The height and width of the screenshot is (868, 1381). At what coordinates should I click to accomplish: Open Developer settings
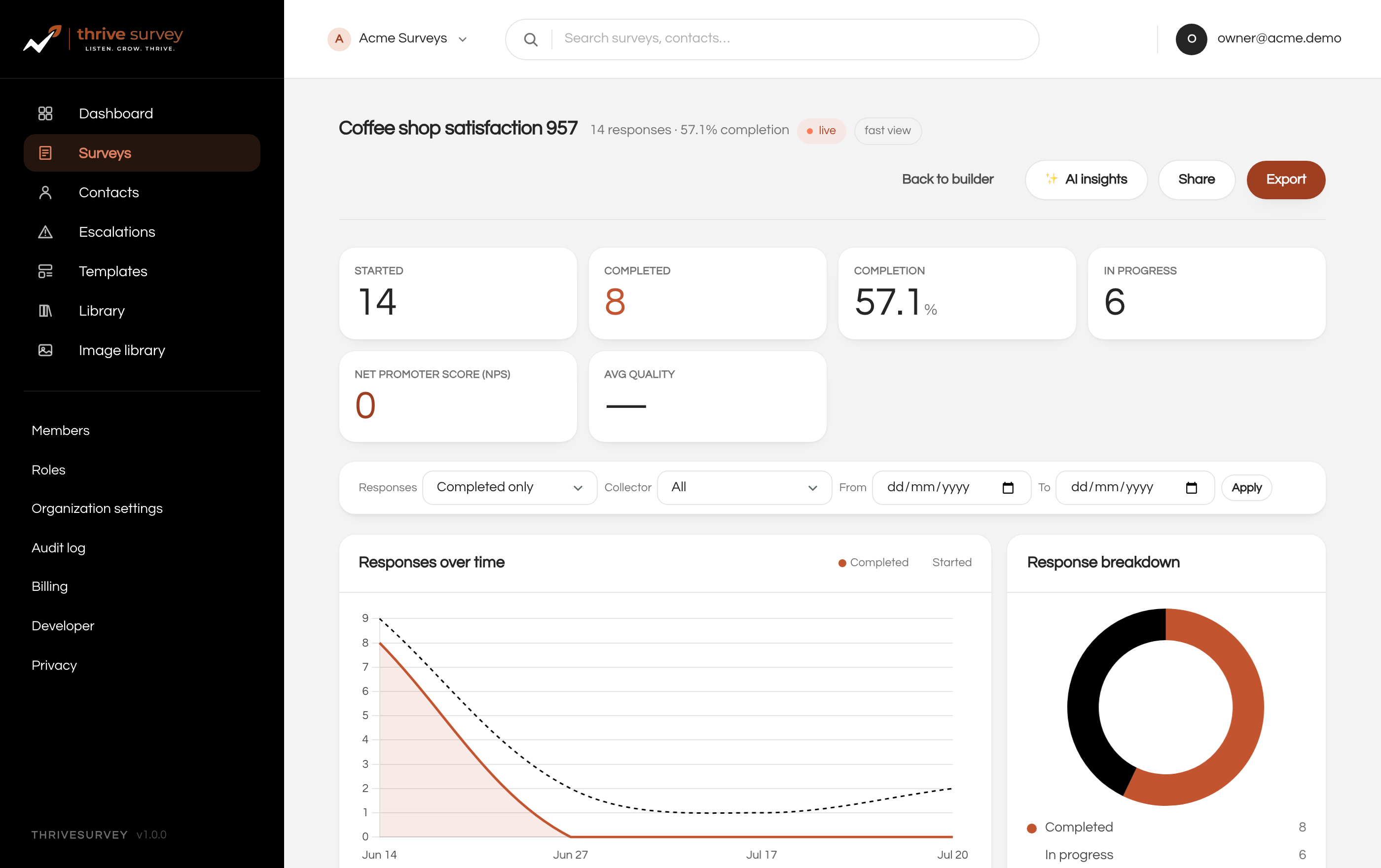pos(63,626)
